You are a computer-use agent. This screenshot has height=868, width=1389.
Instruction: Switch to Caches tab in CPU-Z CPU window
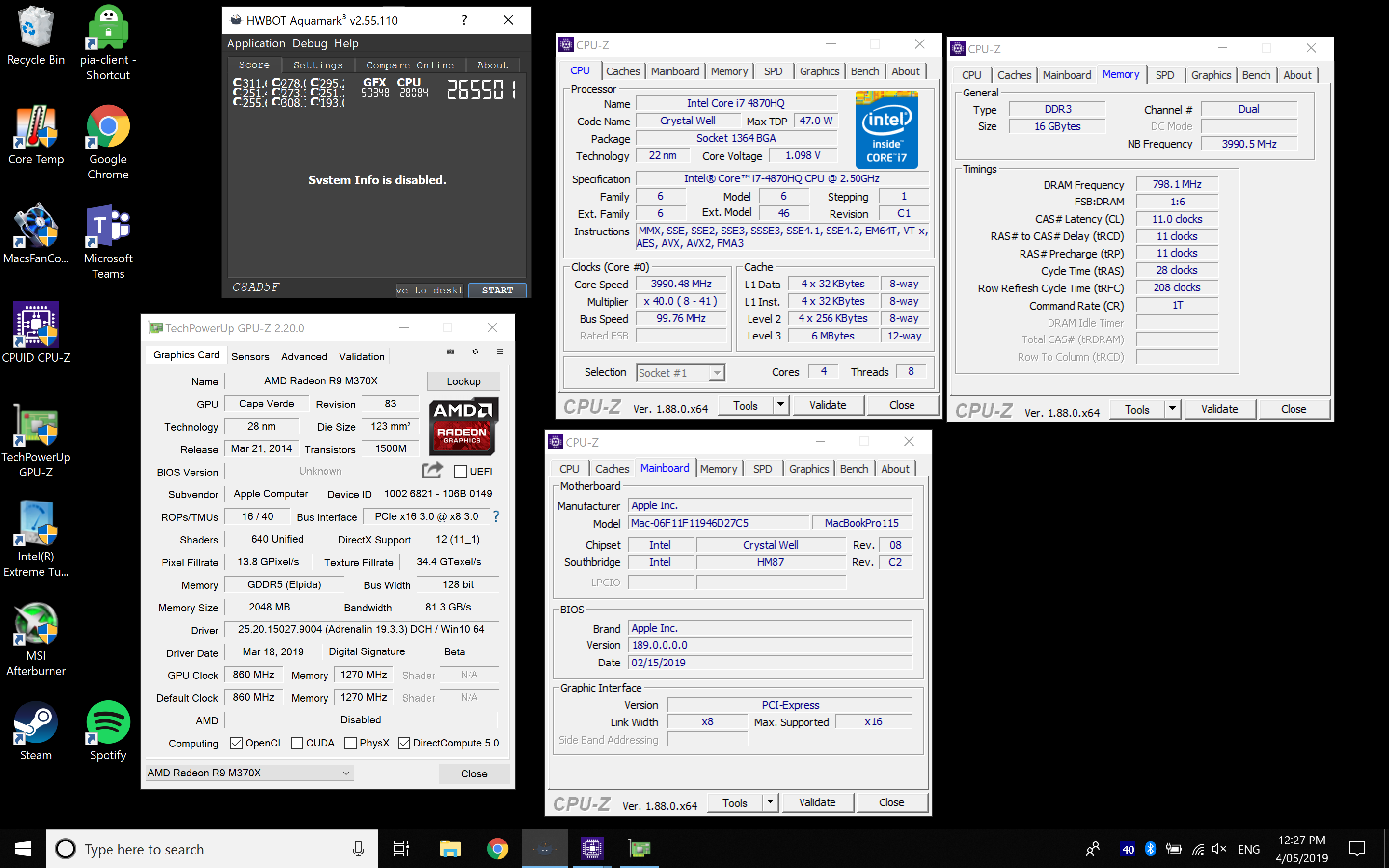(x=623, y=71)
